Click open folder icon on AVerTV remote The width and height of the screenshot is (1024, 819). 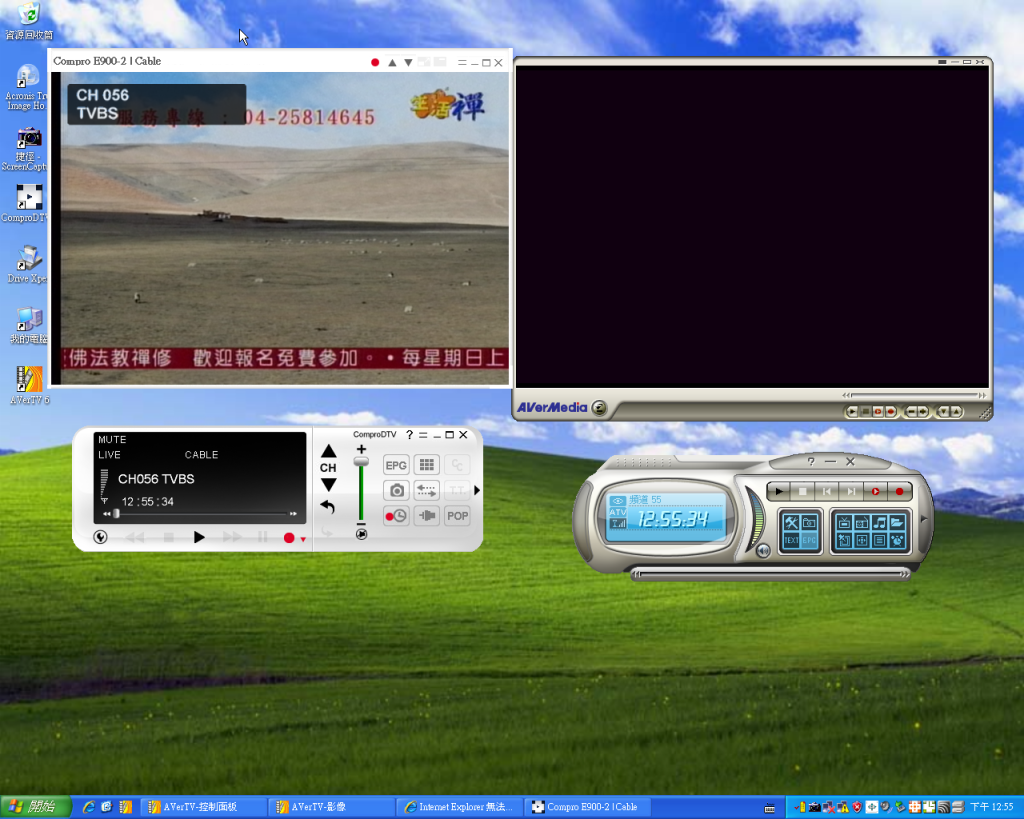tap(897, 522)
